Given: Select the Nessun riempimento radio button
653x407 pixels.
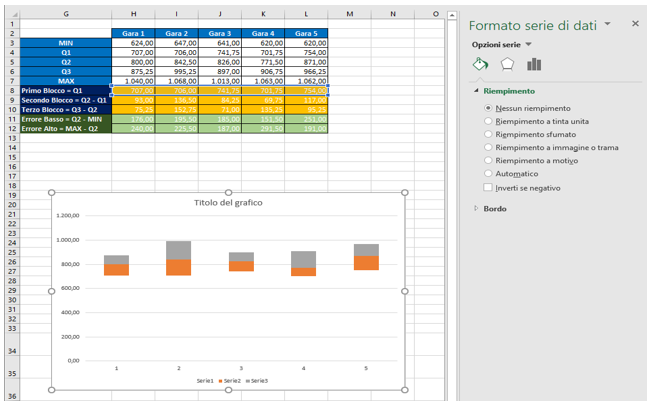Looking at the screenshot, I should [488, 108].
